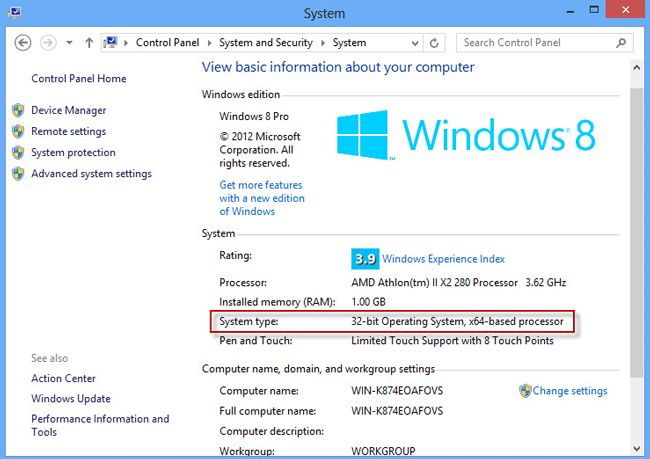Expand the chevron after System and Security breadcrumb
The width and height of the screenshot is (650, 459).
tap(323, 43)
